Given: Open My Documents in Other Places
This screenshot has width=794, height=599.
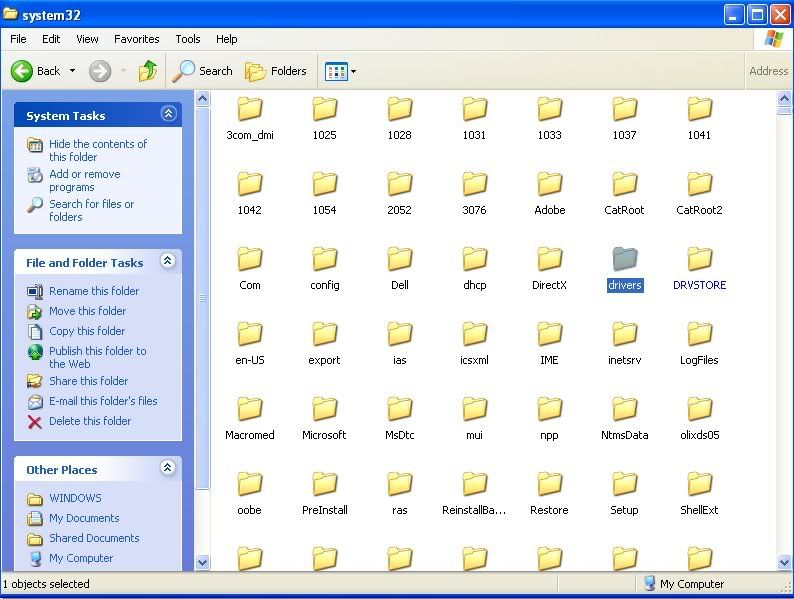Looking at the screenshot, I should coord(84,518).
